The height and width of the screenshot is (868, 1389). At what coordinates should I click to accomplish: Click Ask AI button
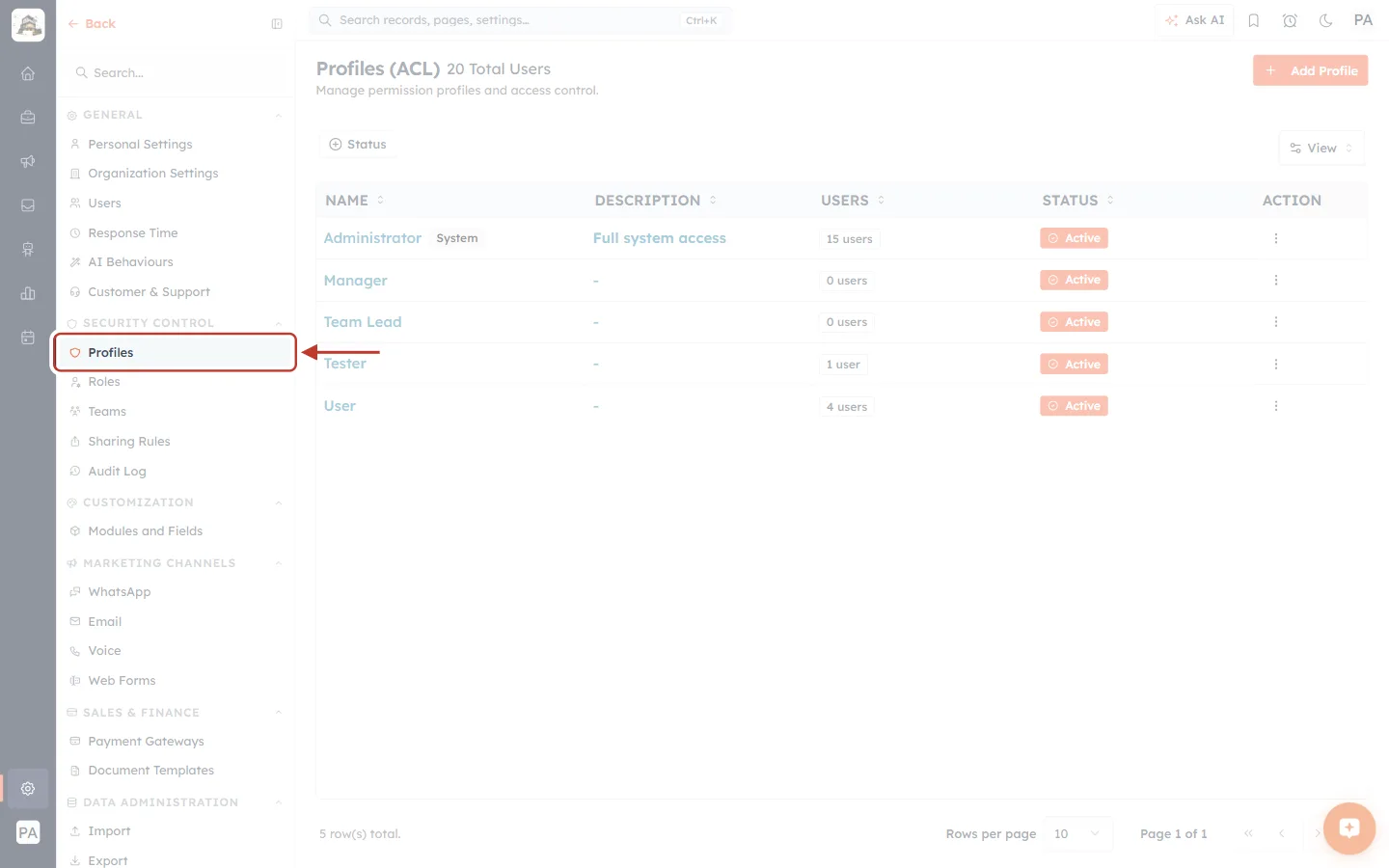pyautogui.click(x=1195, y=20)
